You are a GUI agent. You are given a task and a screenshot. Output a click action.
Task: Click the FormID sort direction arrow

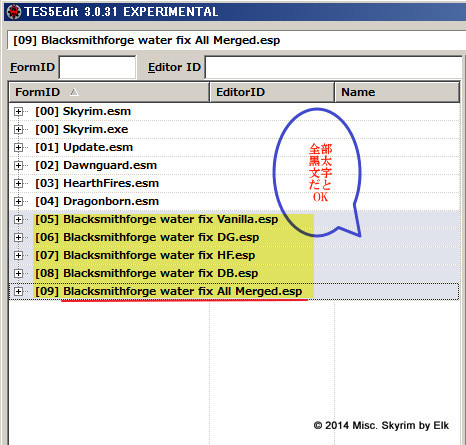click(x=74, y=92)
